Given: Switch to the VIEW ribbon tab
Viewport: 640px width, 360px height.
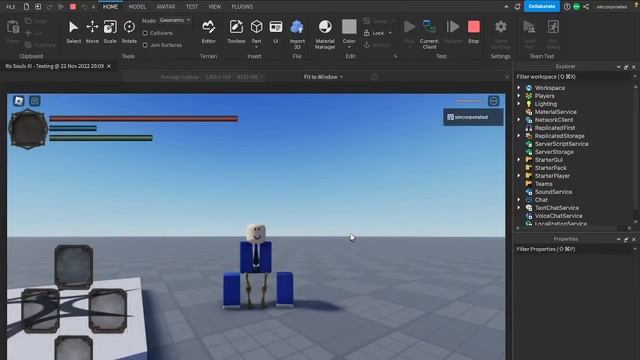Looking at the screenshot, I should (214, 7).
